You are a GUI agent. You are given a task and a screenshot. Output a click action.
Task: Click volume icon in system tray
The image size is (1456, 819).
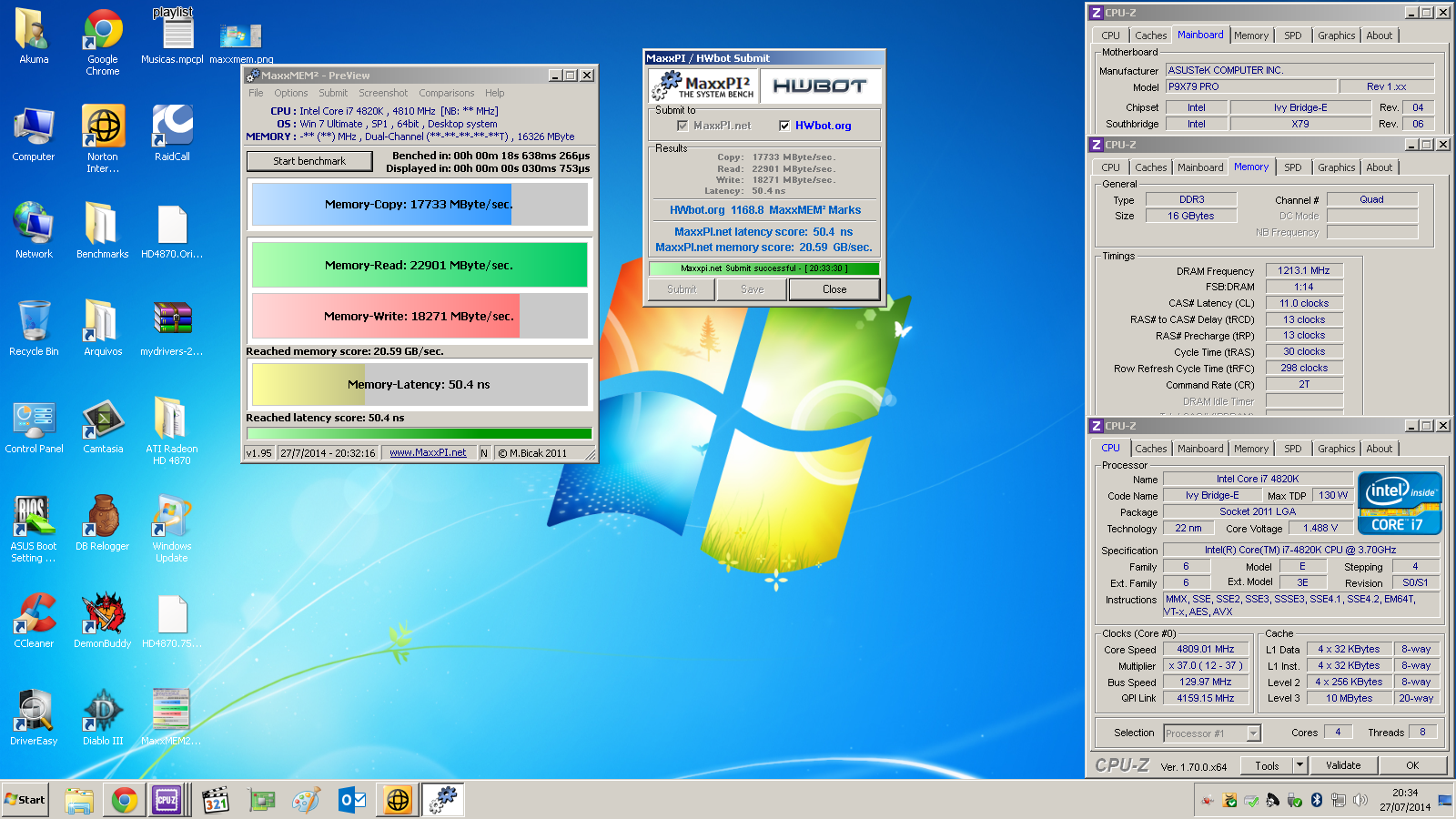tap(1360, 801)
